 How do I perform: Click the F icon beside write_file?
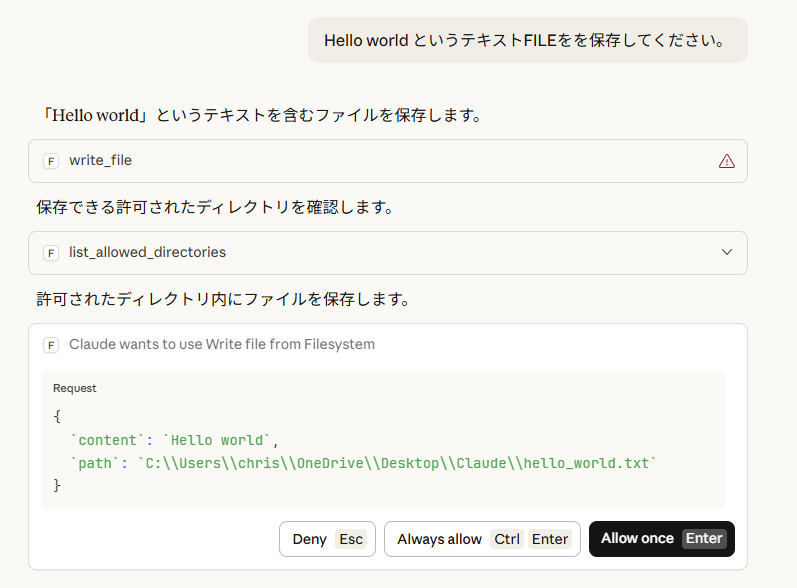(x=51, y=161)
